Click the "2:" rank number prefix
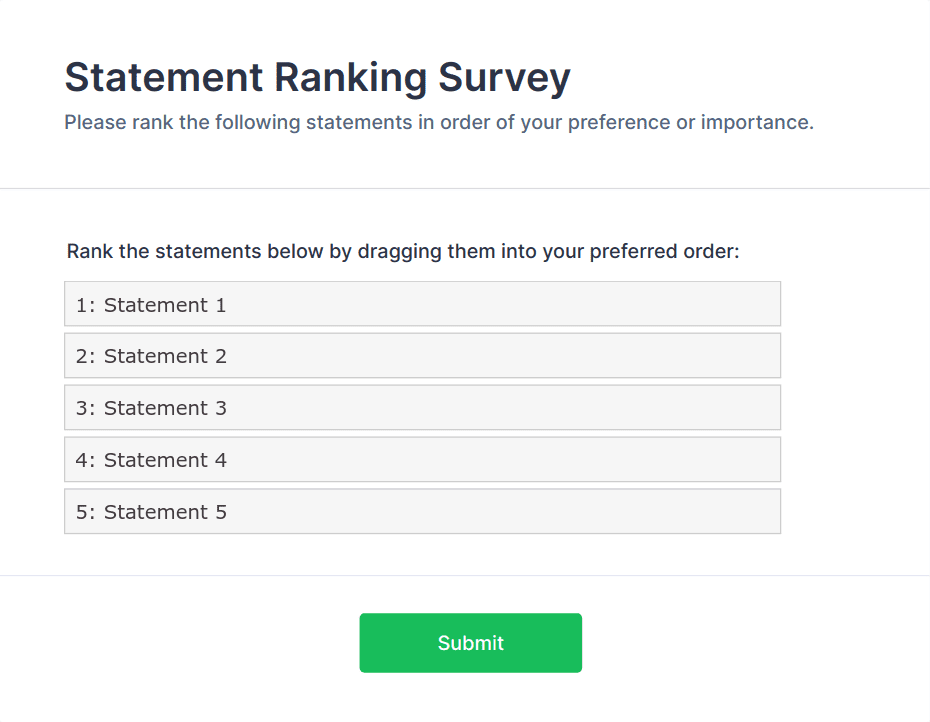Screen dimensions: 930x722 point(85,357)
